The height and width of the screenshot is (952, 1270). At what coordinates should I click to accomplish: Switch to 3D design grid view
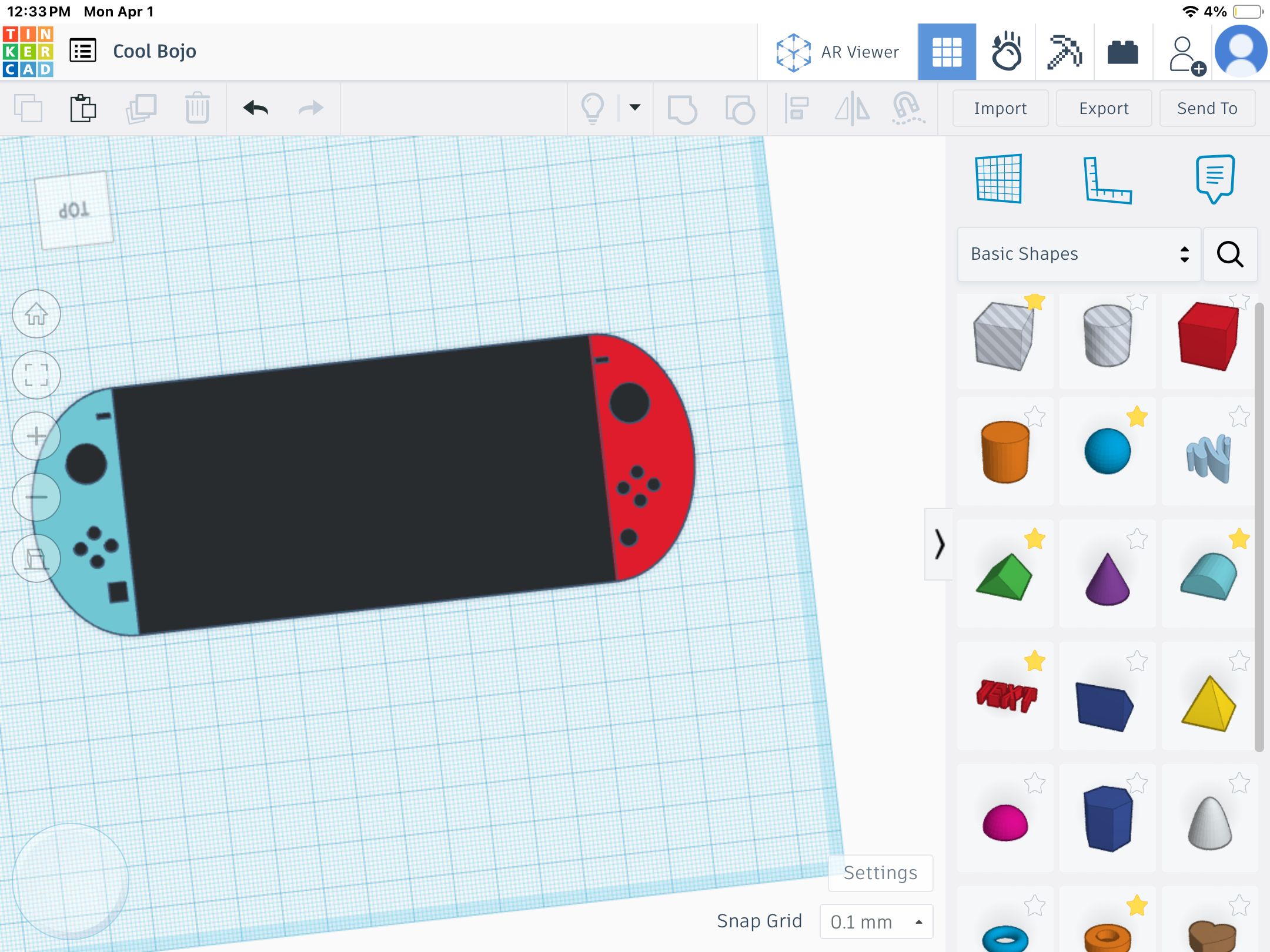pos(947,52)
